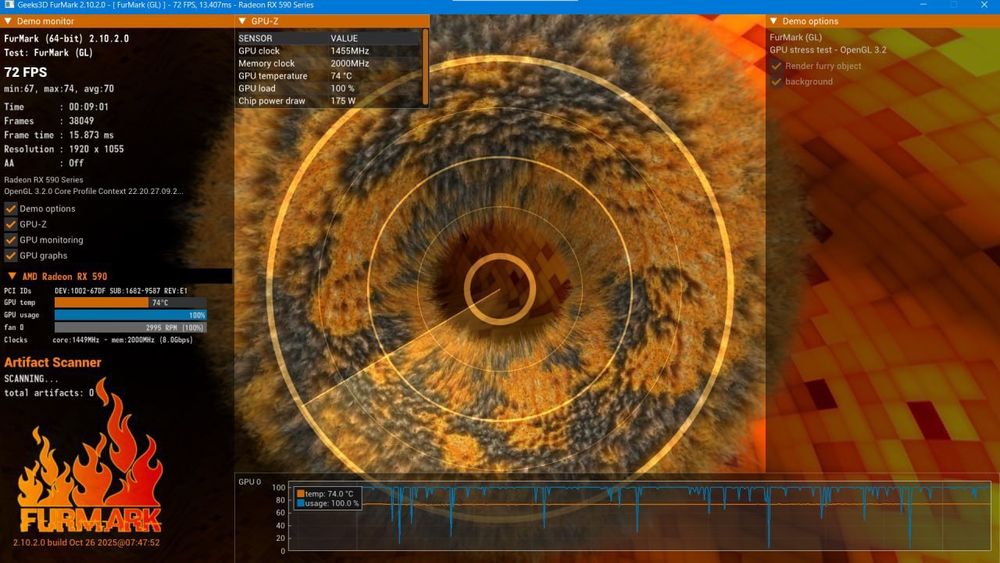The width and height of the screenshot is (1000, 563).
Task: Click the FurMark app icon in title bar
Action: [x=9, y=4]
